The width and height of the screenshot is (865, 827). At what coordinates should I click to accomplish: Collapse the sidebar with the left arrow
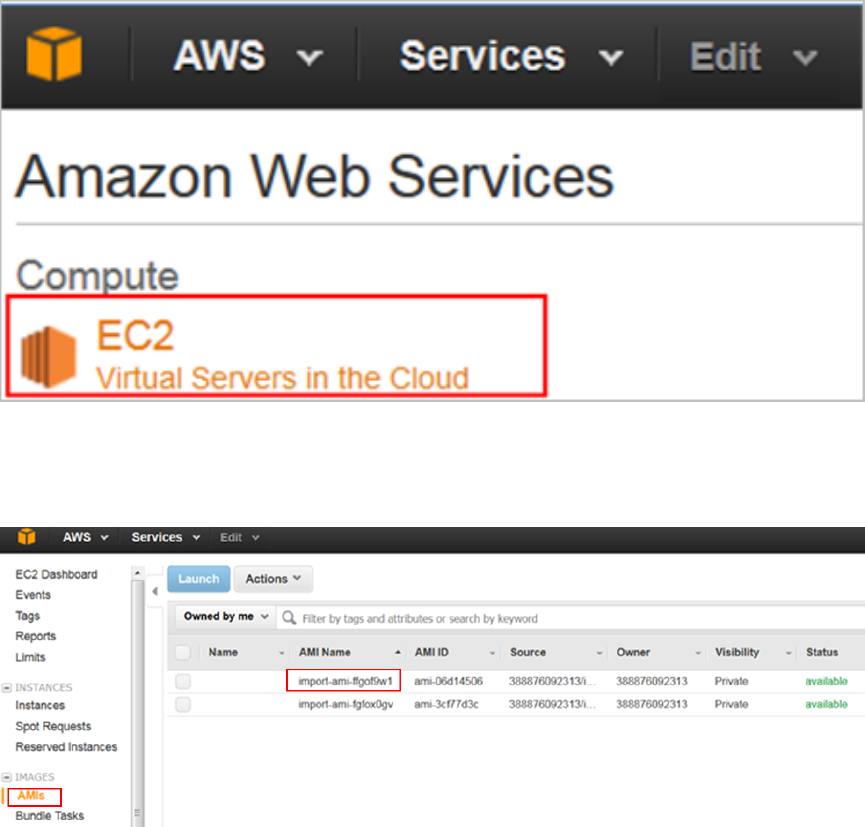pyautogui.click(x=155, y=592)
